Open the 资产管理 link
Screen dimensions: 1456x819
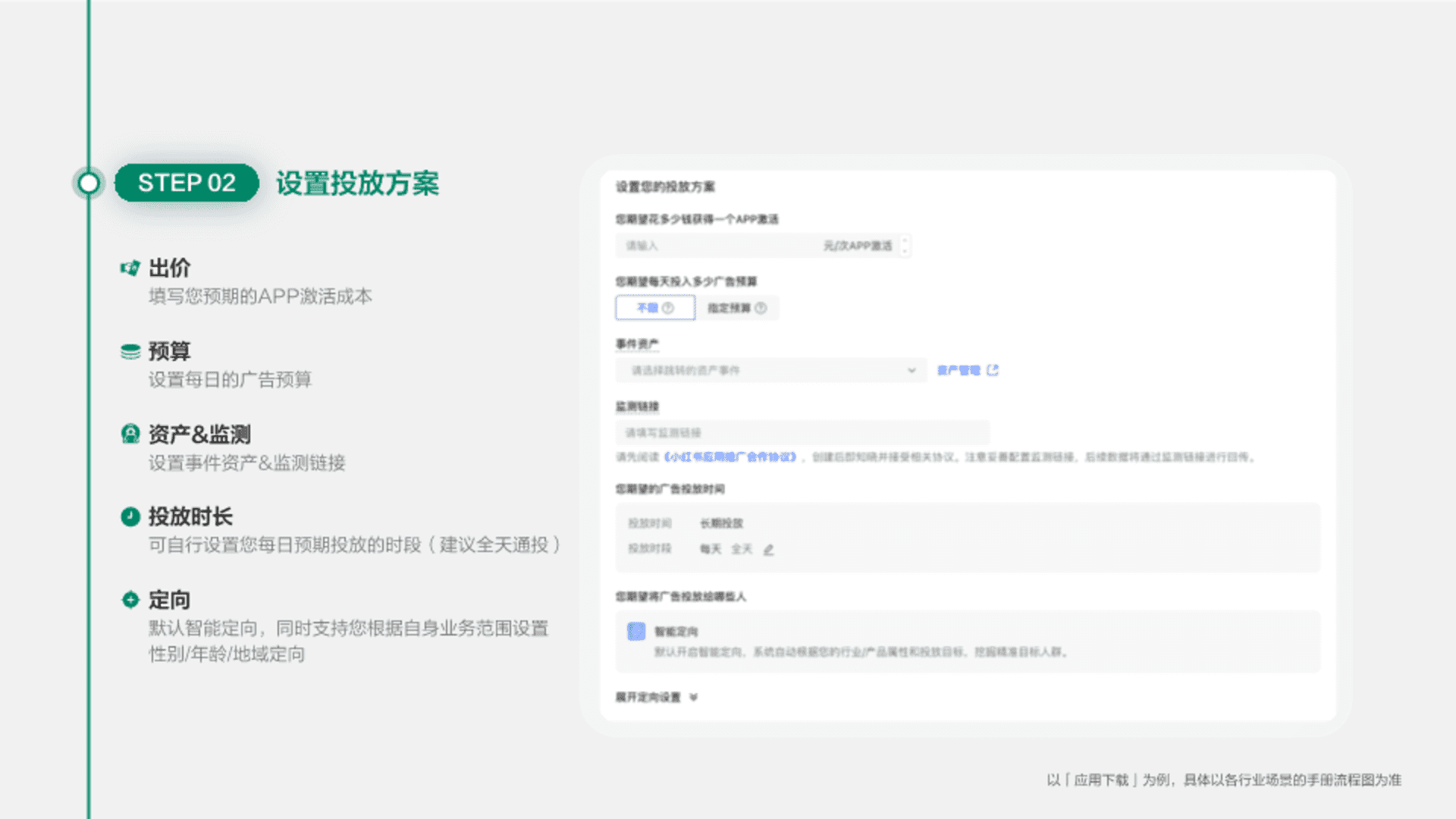click(x=959, y=370)
